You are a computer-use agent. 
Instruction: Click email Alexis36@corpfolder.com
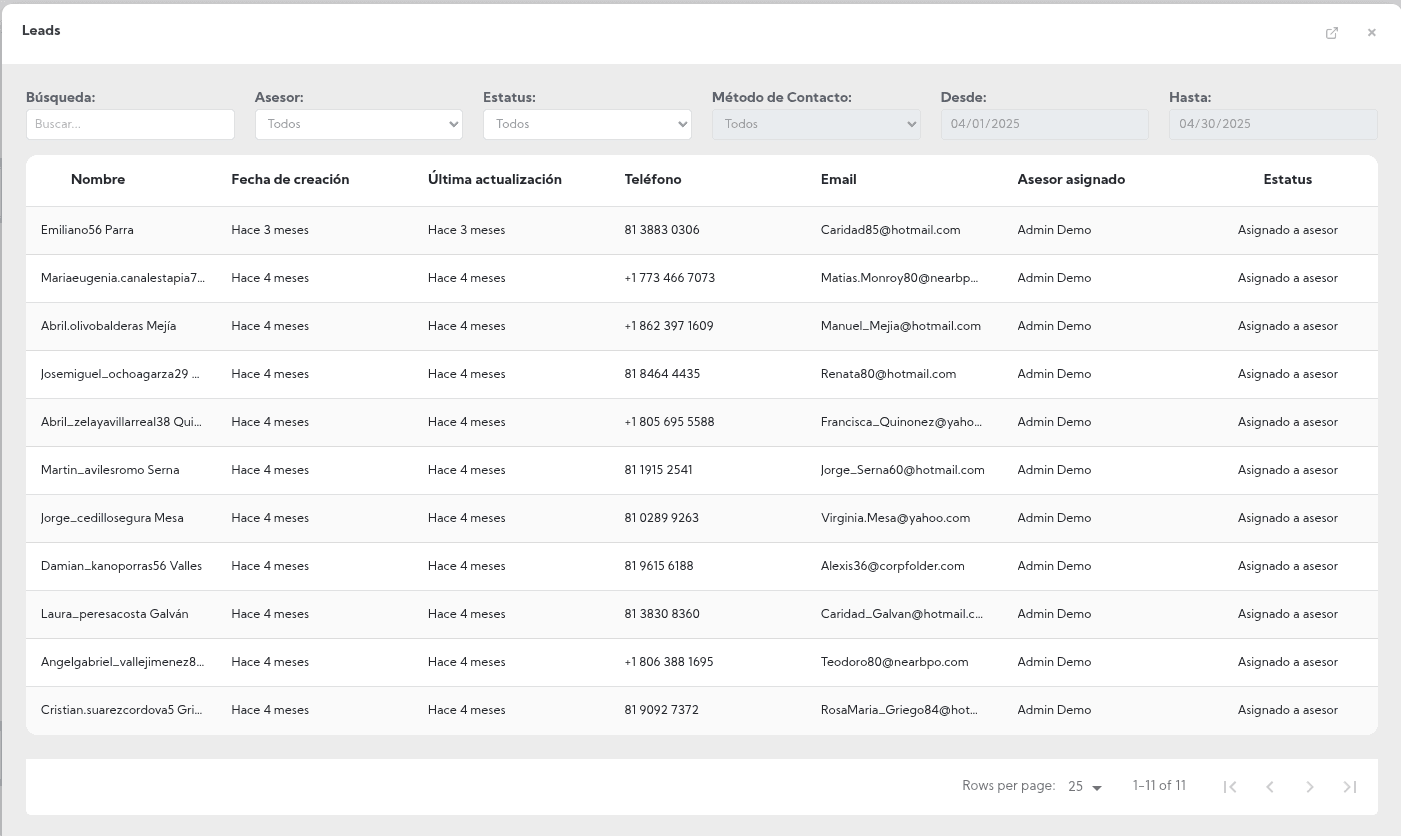tap(892, 566)
